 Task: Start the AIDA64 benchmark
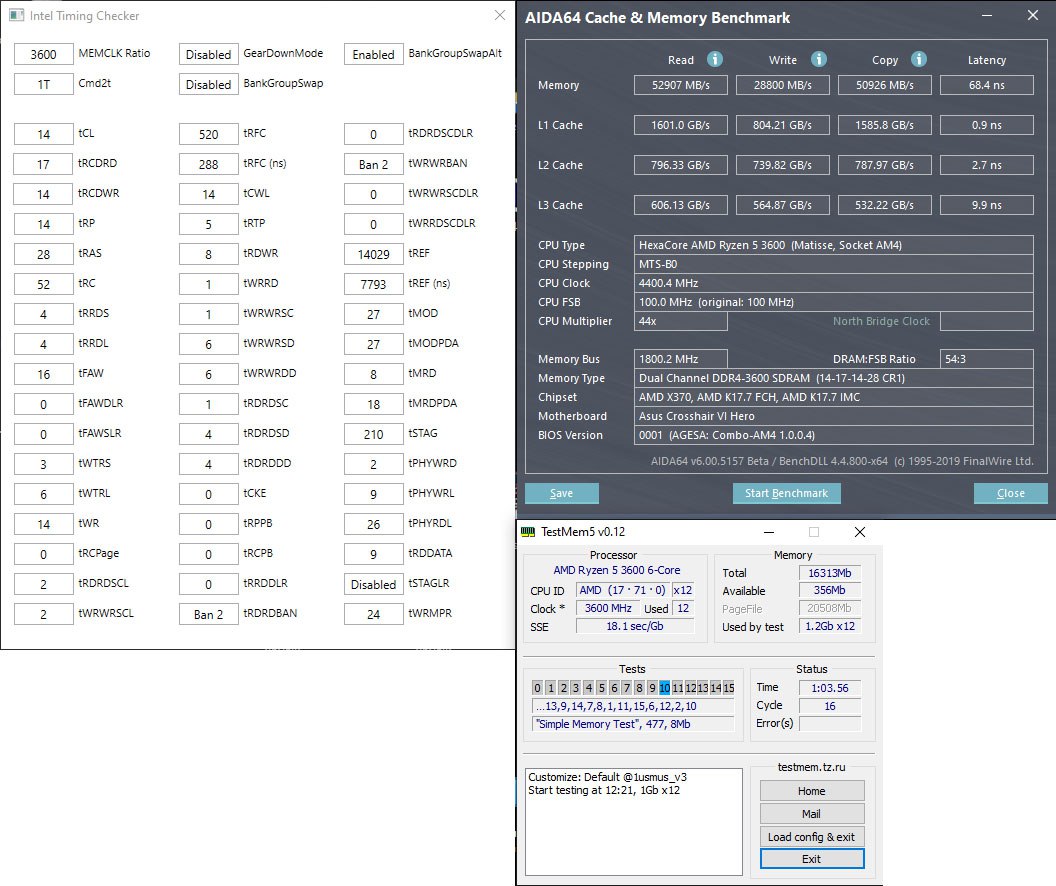tap(787, 493)
